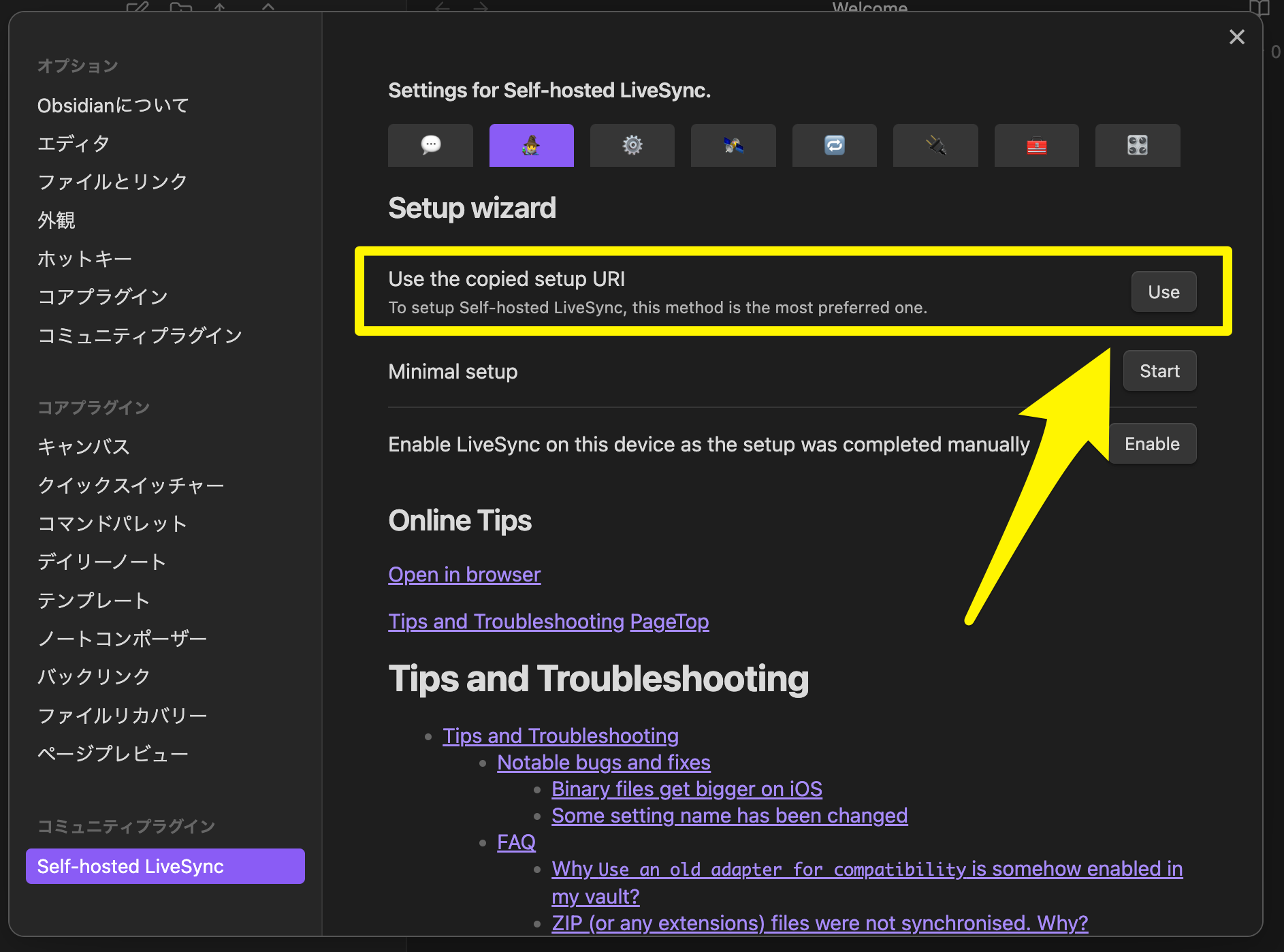Screen dimensions: 1284x952
Task: Open the コミュニティプラグイン settings section
Action: point(140,335)
